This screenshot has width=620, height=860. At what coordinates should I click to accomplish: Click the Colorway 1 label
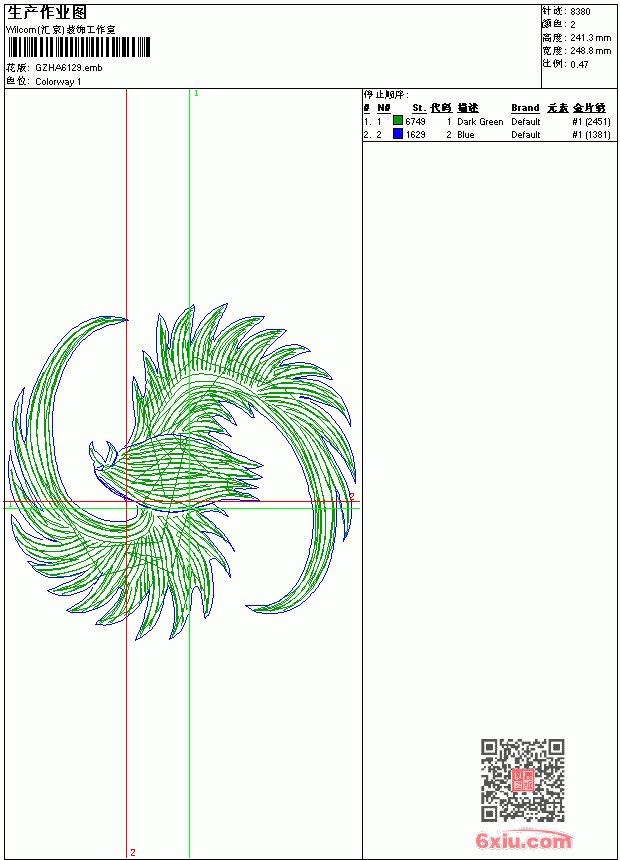[58, 82]
